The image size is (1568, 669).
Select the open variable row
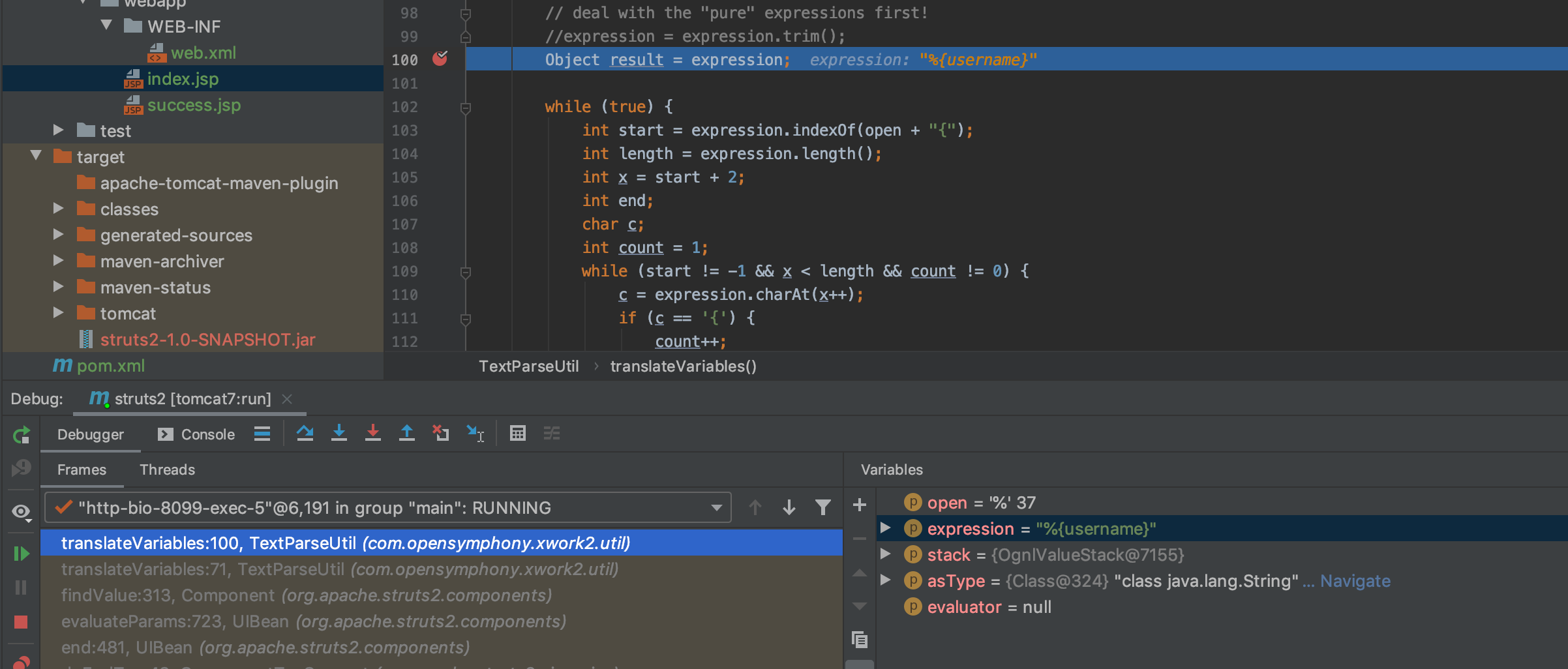click(969, 503)
